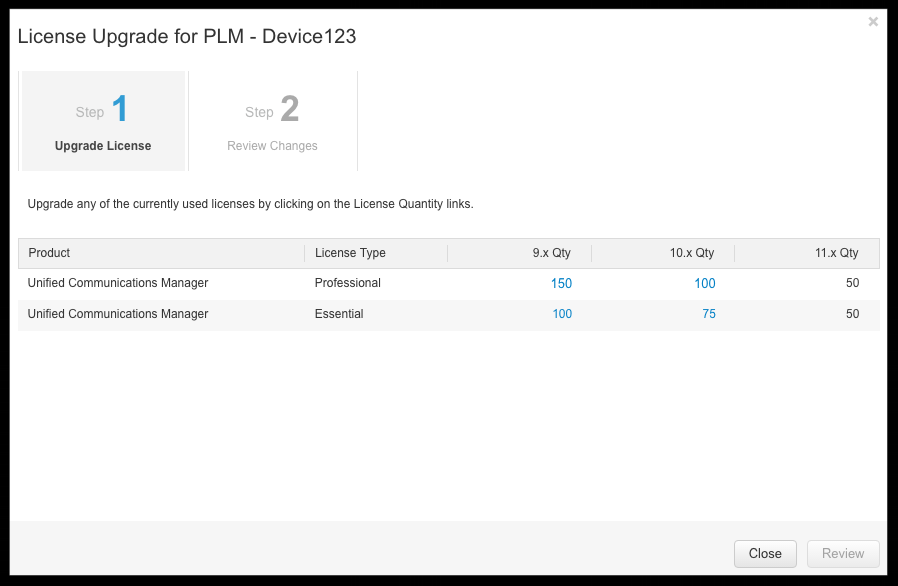Click the 10.x Qty column header

click(x=663, y=253)
